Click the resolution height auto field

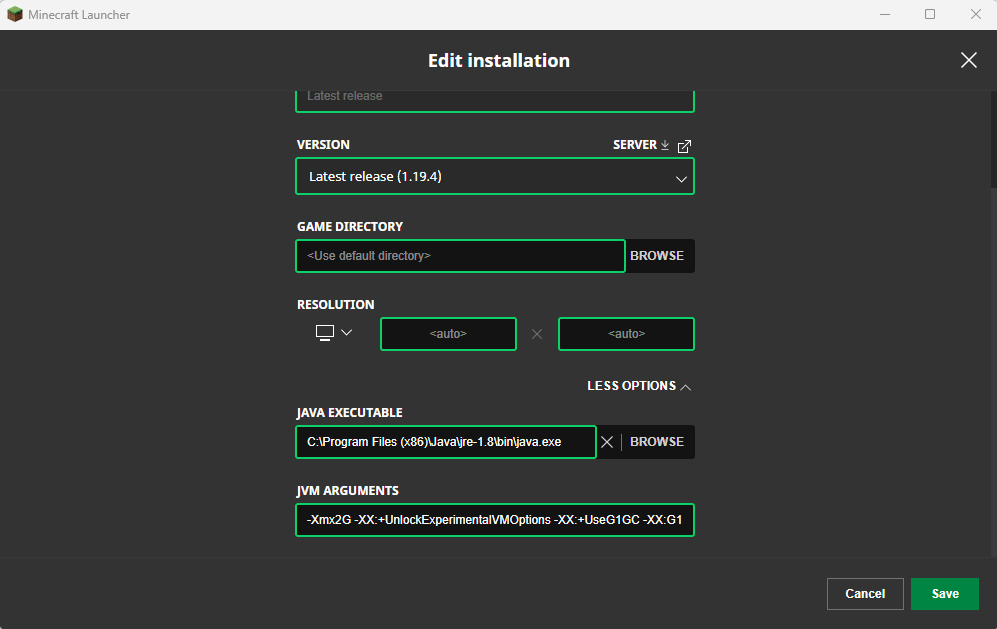tap(626, 334)
